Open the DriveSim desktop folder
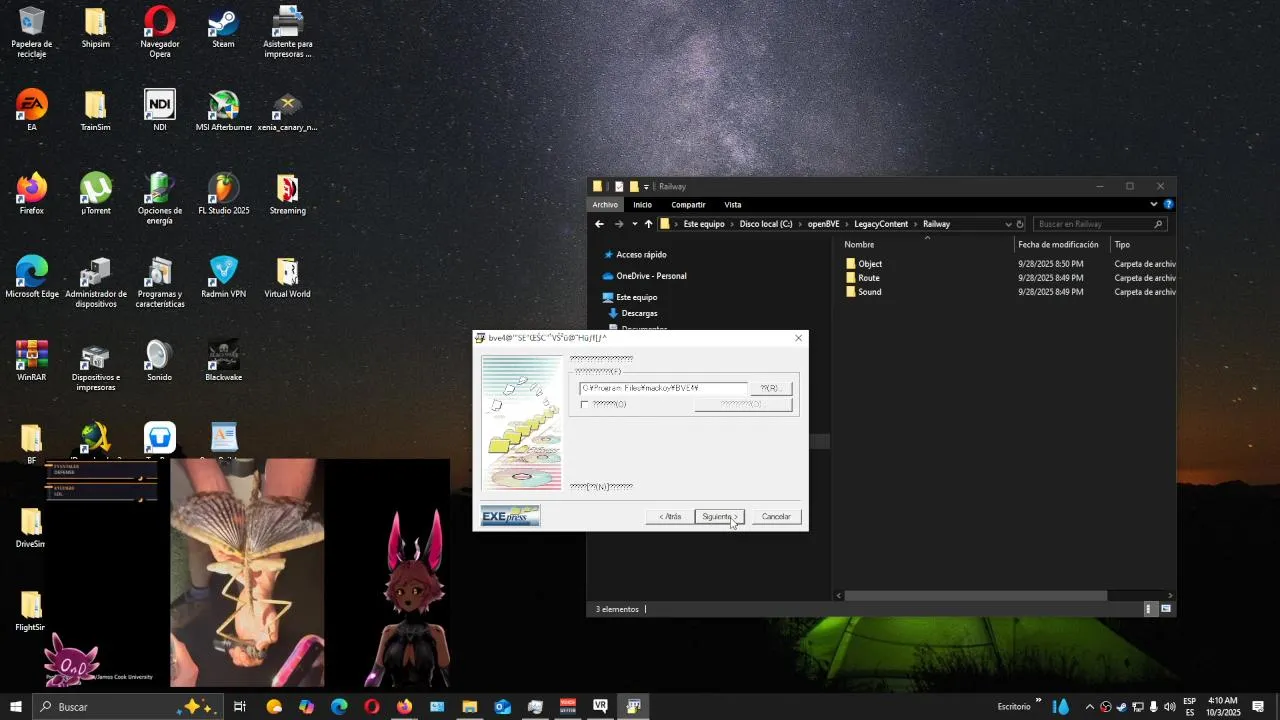The width and height of the screenshot is (1280, 720). [31, 527]
